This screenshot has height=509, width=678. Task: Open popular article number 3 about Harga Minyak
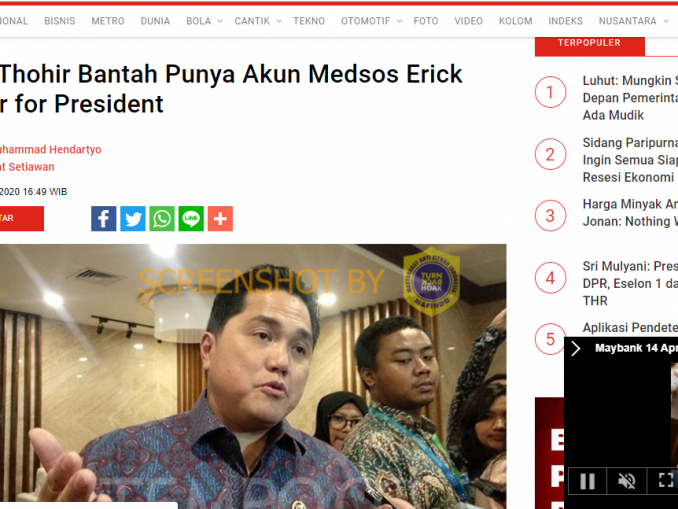click(630, 213)
